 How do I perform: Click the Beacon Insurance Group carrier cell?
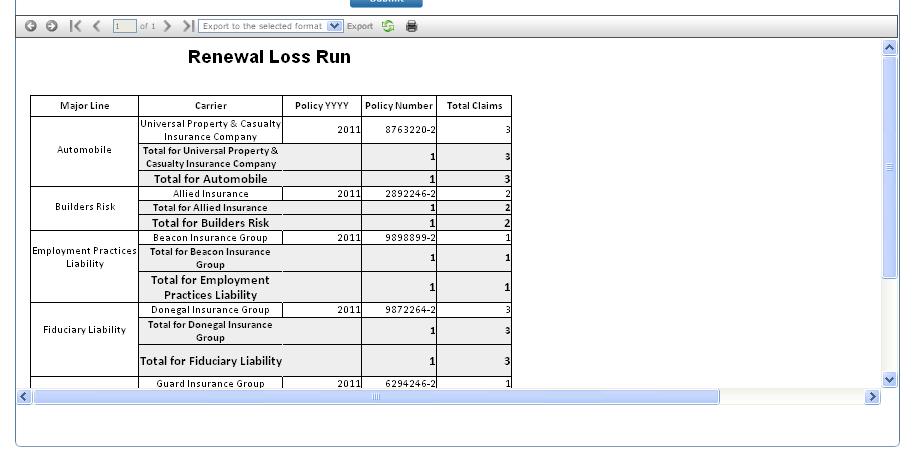tap(211, 238)
